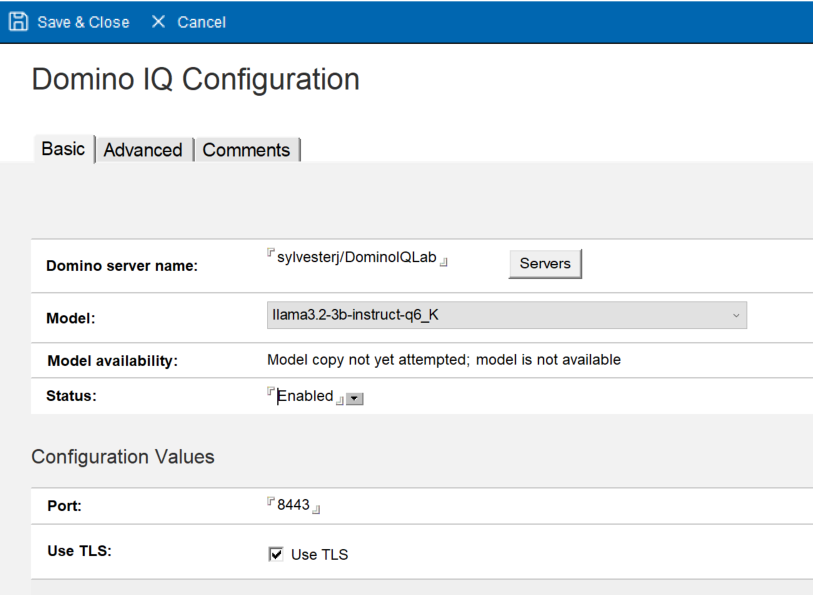The width and height of the screenshot is (813, 595).
Task: Open the Advanced tab
Action: pyautogui.click(x=143, y=150)
